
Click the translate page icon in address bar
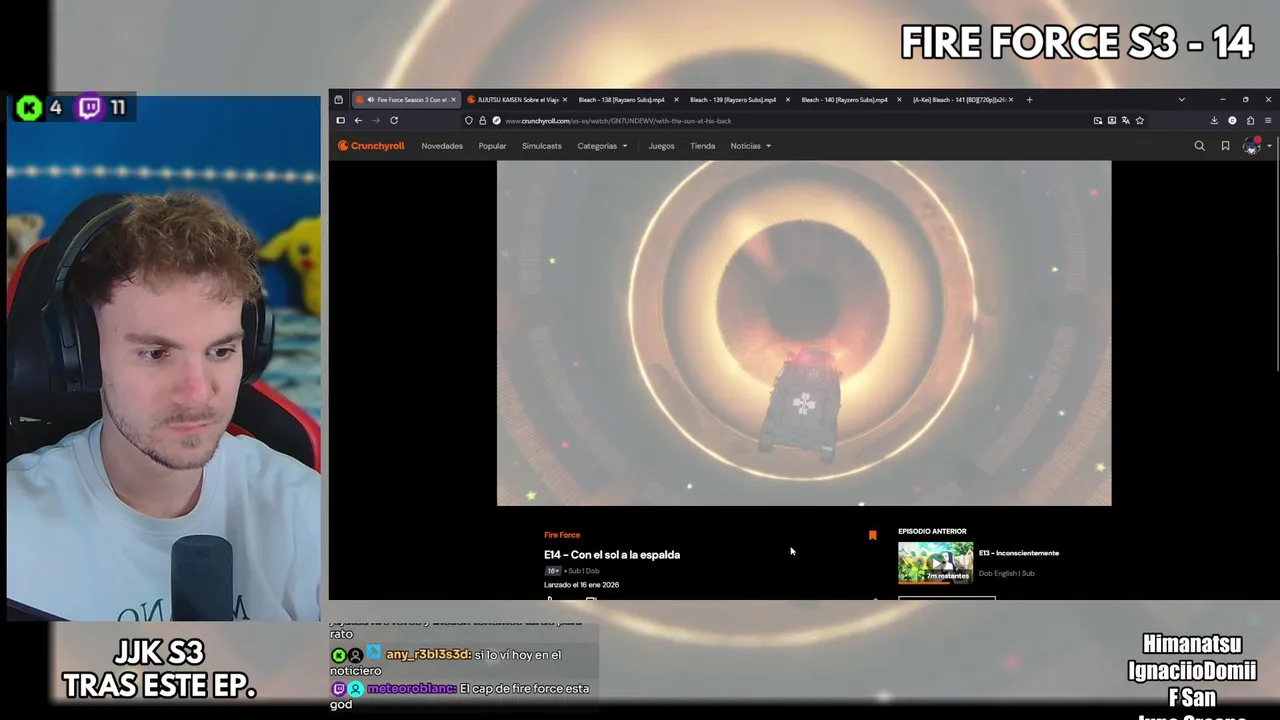1125,120
